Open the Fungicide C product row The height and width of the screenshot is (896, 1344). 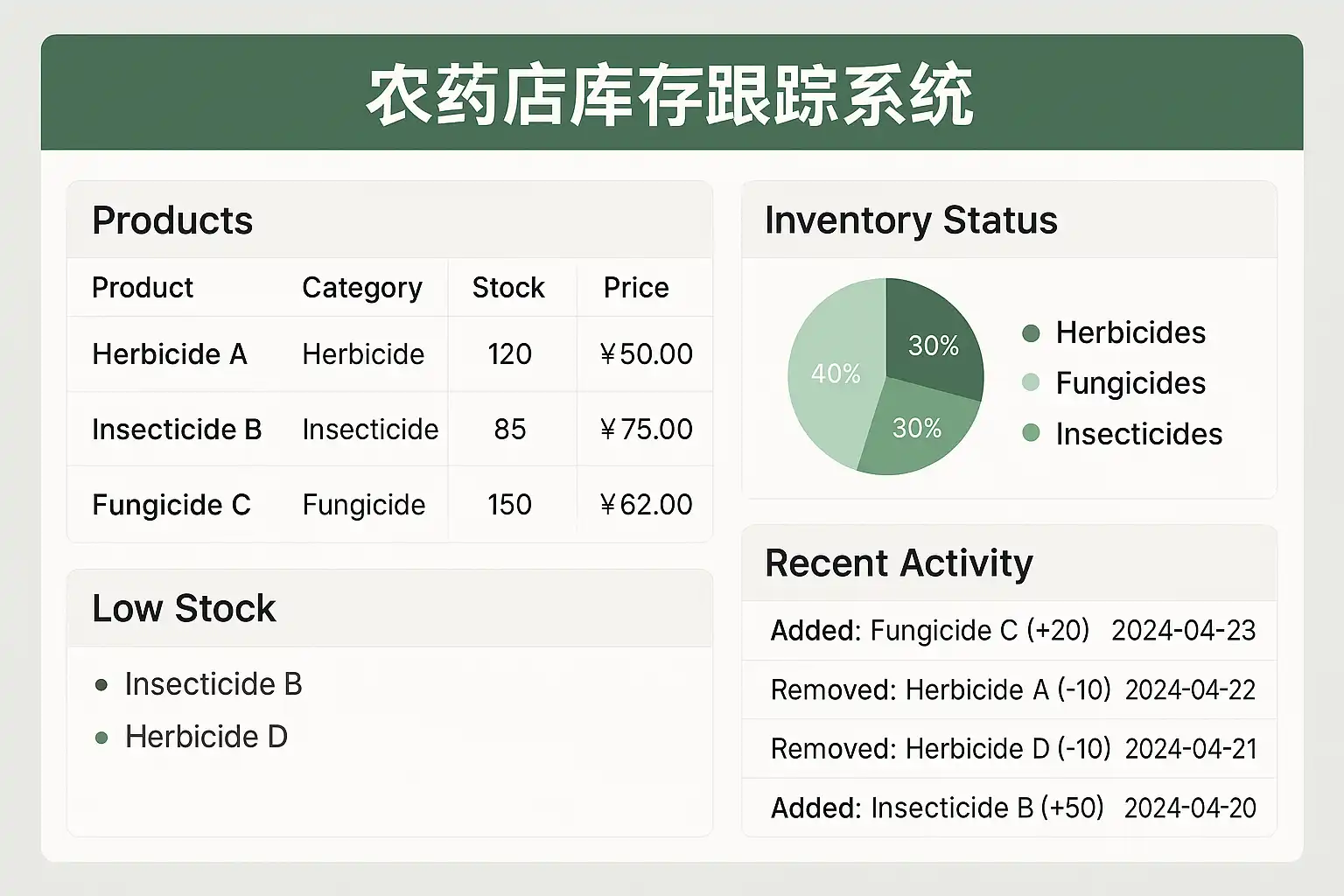point(171,505)
